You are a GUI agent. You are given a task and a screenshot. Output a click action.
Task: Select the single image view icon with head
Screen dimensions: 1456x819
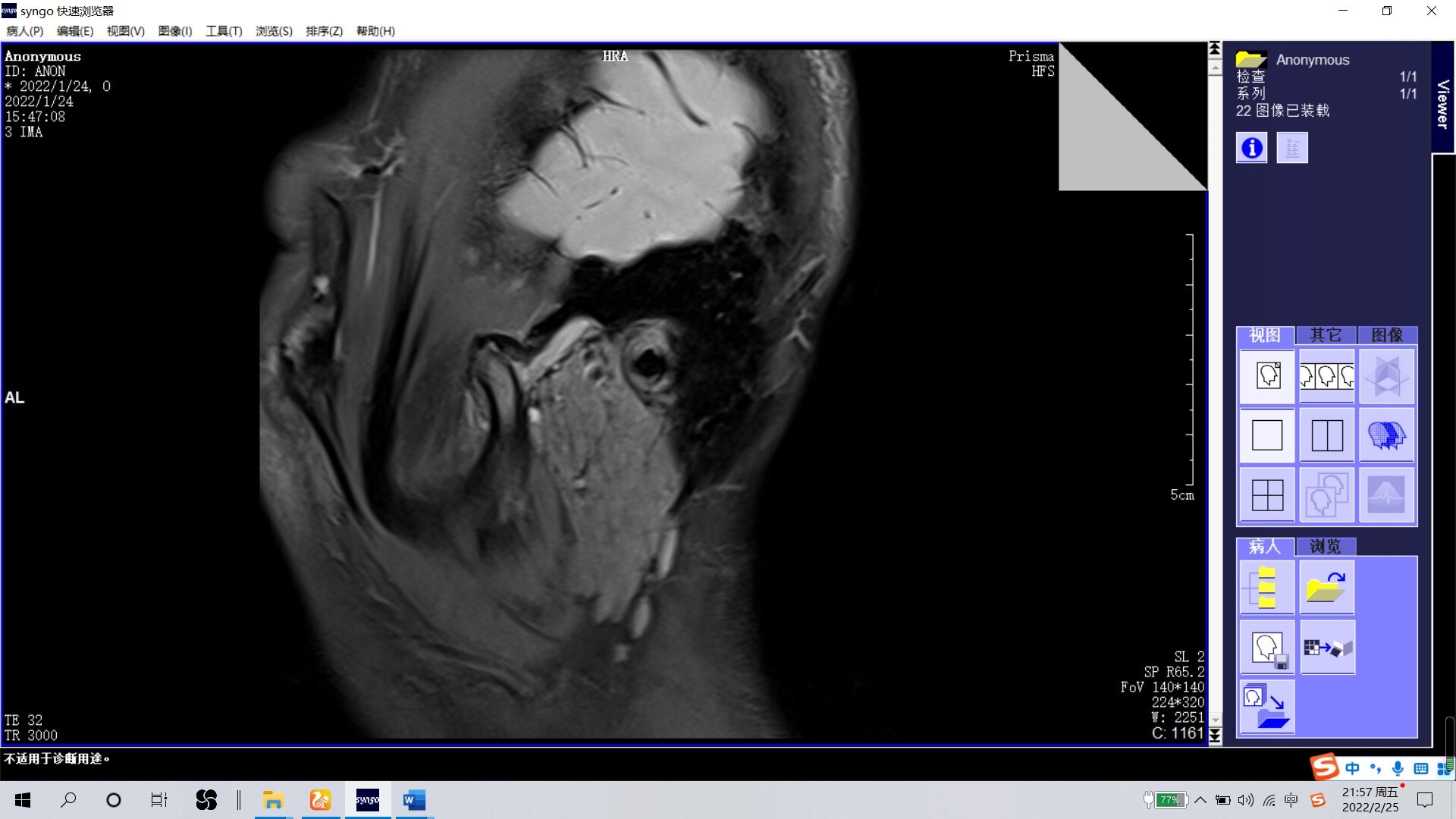coord(1267,376)
